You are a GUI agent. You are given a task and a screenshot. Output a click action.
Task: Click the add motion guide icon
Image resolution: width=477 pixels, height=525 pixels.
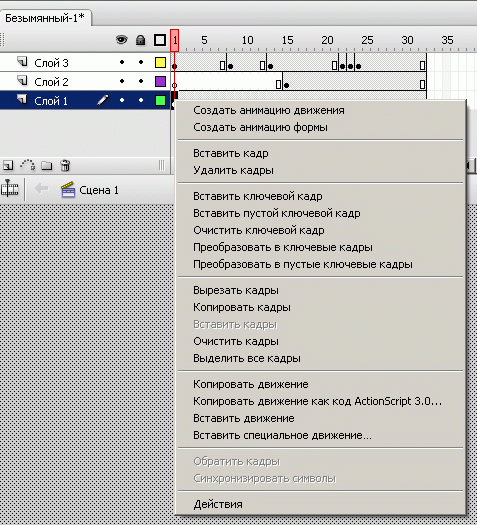click(27, 165)
